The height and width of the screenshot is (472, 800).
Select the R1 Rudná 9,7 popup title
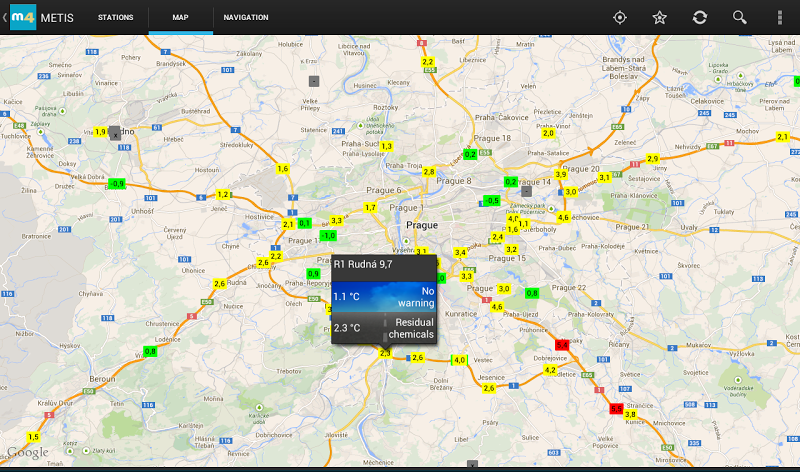click(x=363, y=264)
